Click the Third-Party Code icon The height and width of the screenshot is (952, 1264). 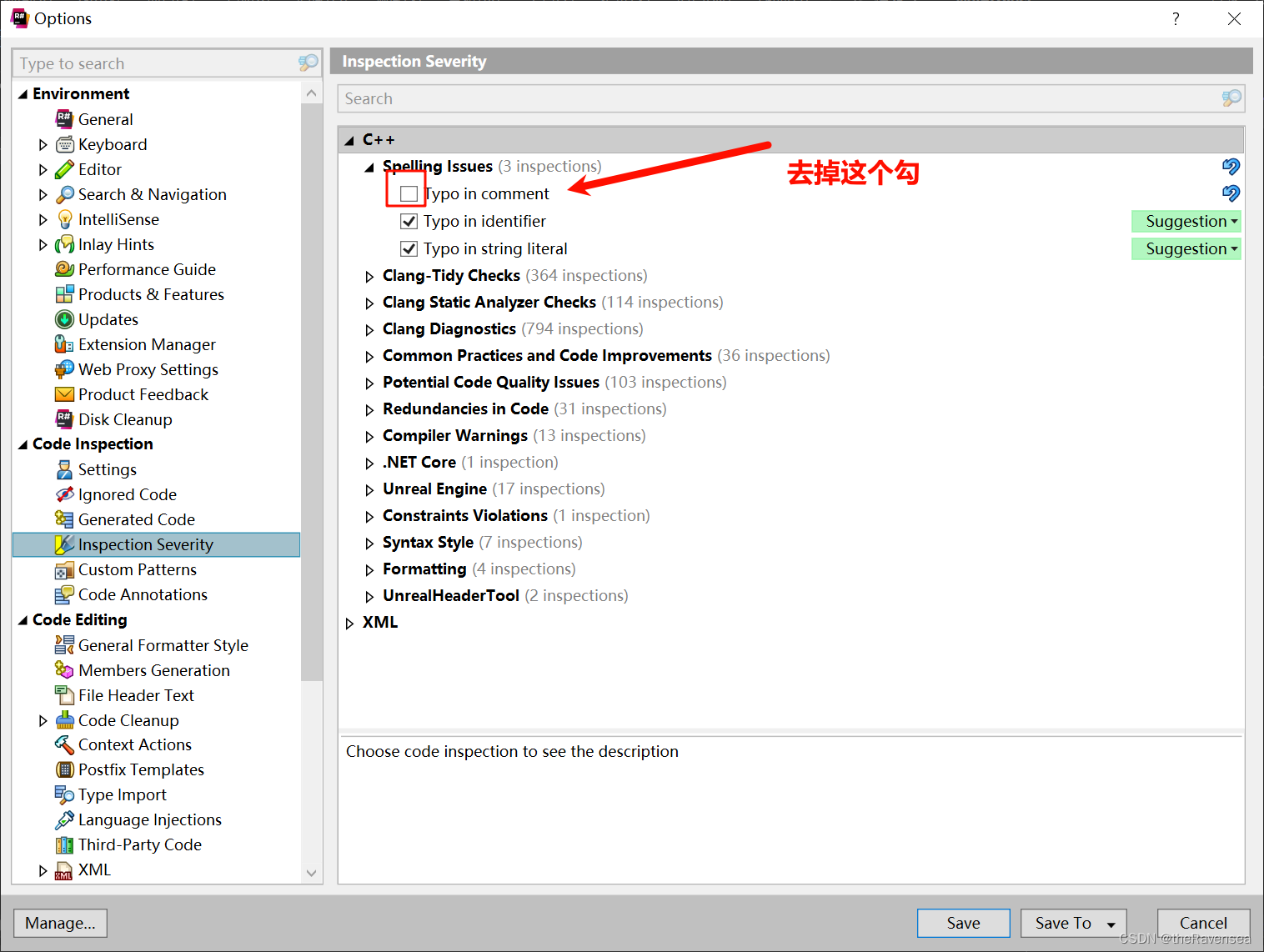click(64, 844)
